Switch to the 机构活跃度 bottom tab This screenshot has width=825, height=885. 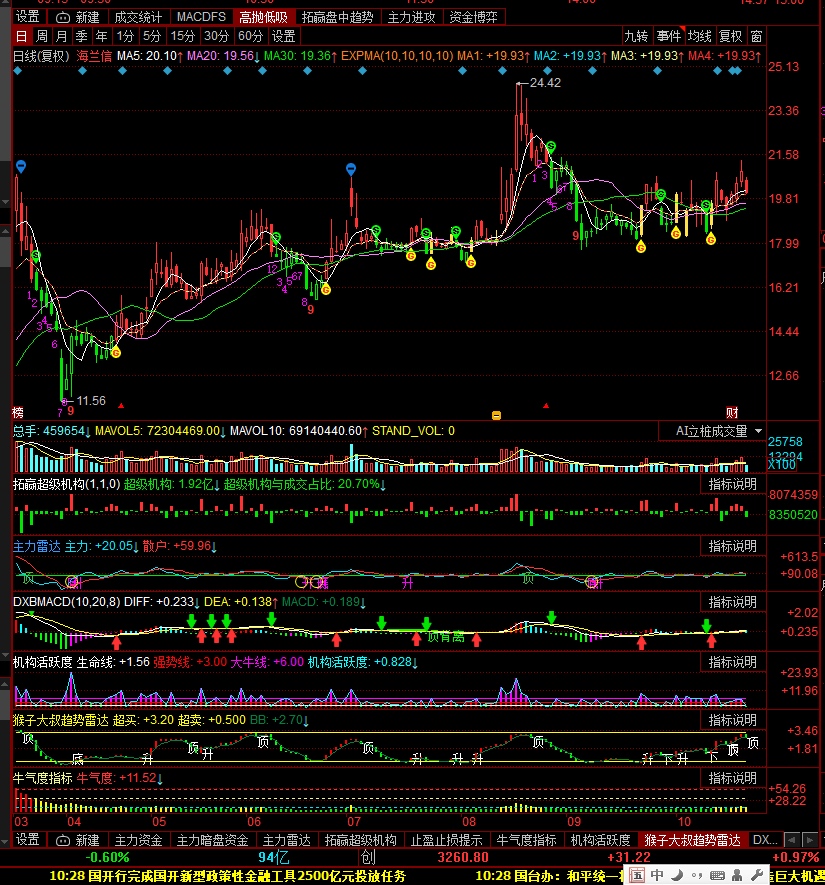(600, 840)
